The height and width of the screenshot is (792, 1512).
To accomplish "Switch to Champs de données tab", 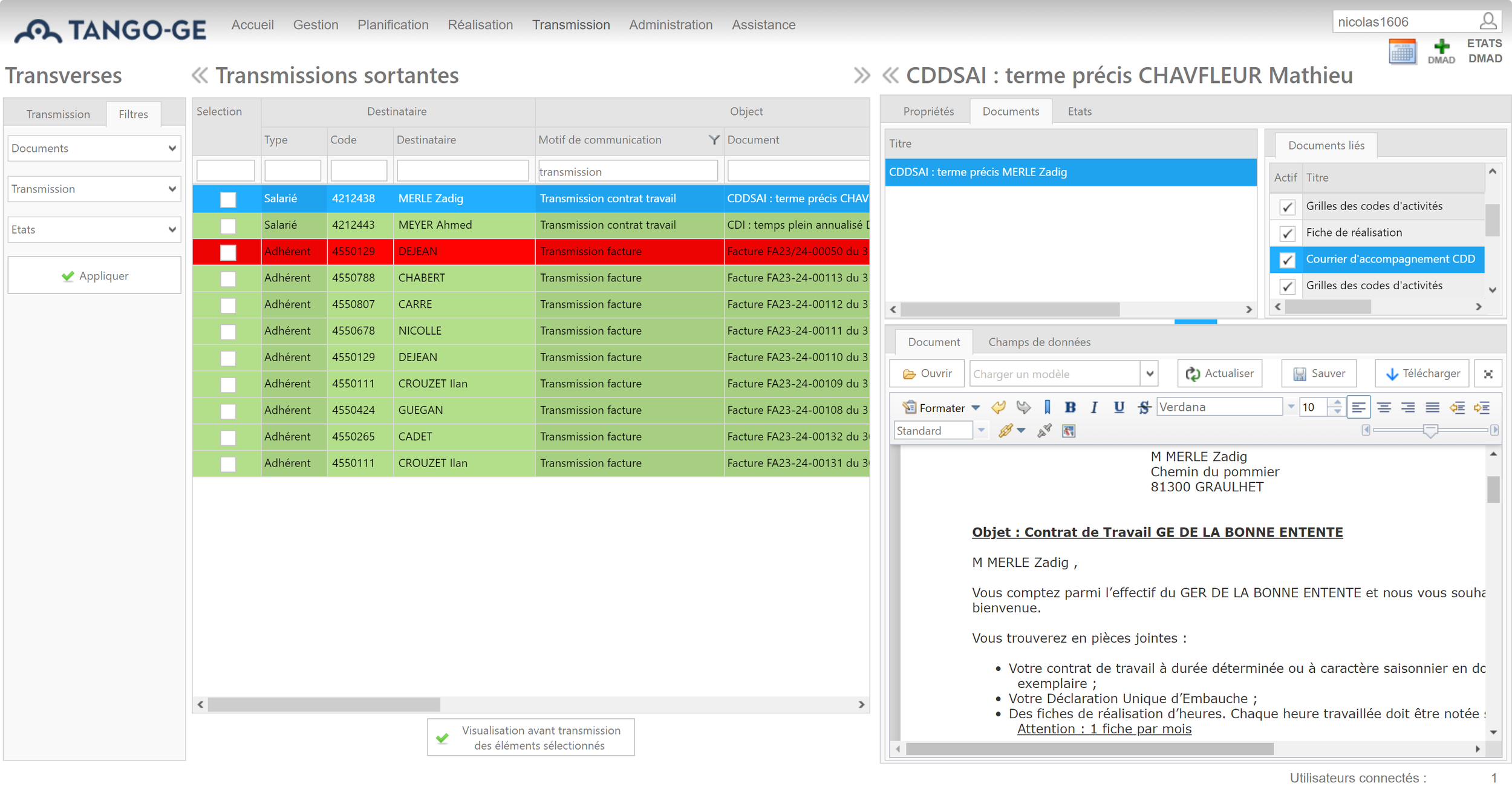I will pos(1039,342).
